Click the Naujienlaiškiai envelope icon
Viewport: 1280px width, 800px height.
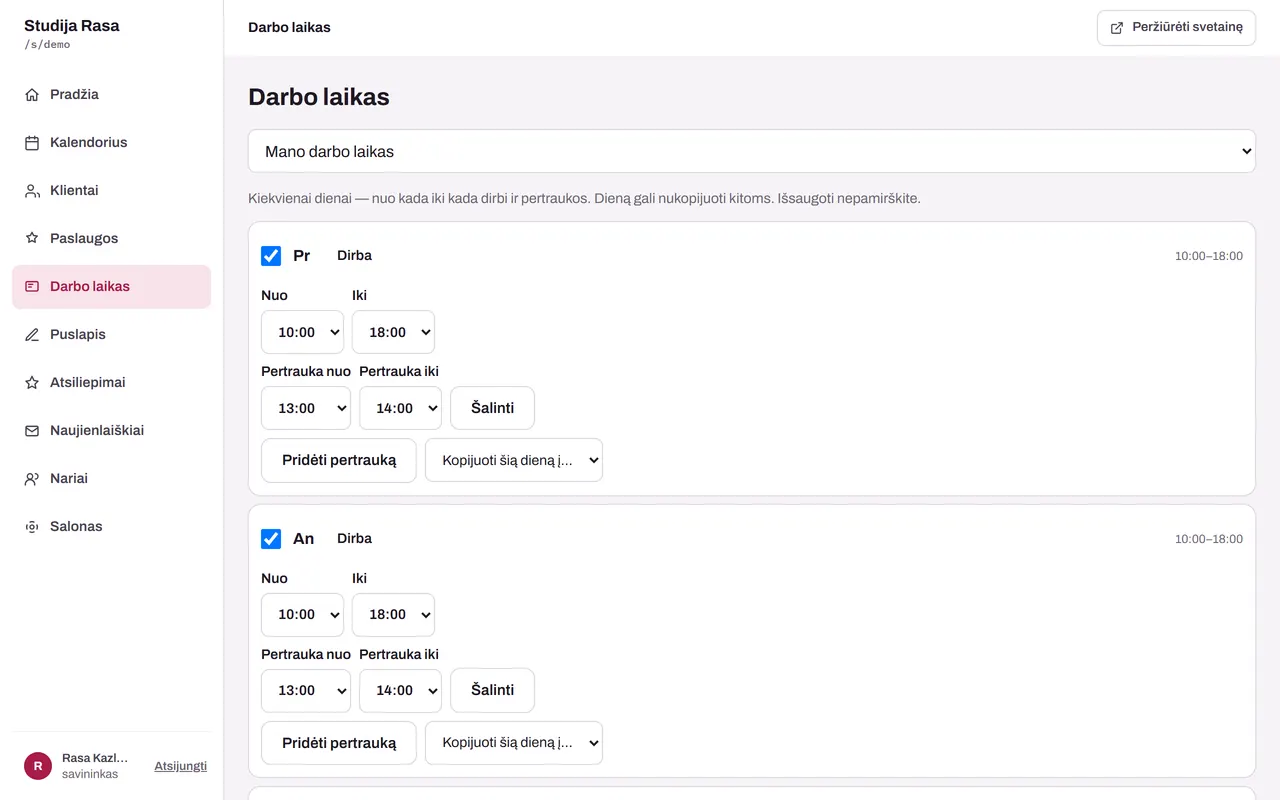point(32,431)
